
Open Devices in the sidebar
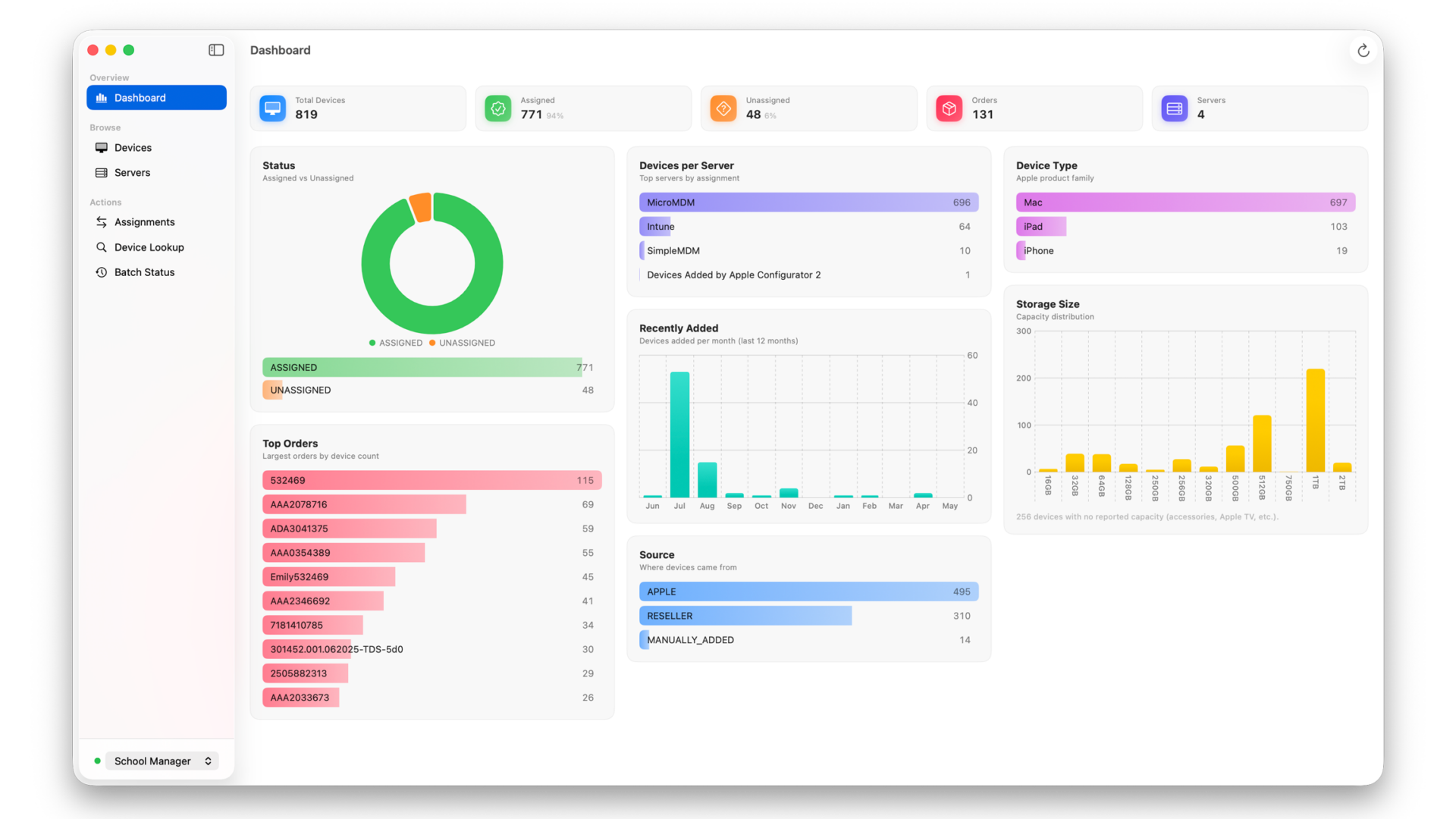coord(156,148)
